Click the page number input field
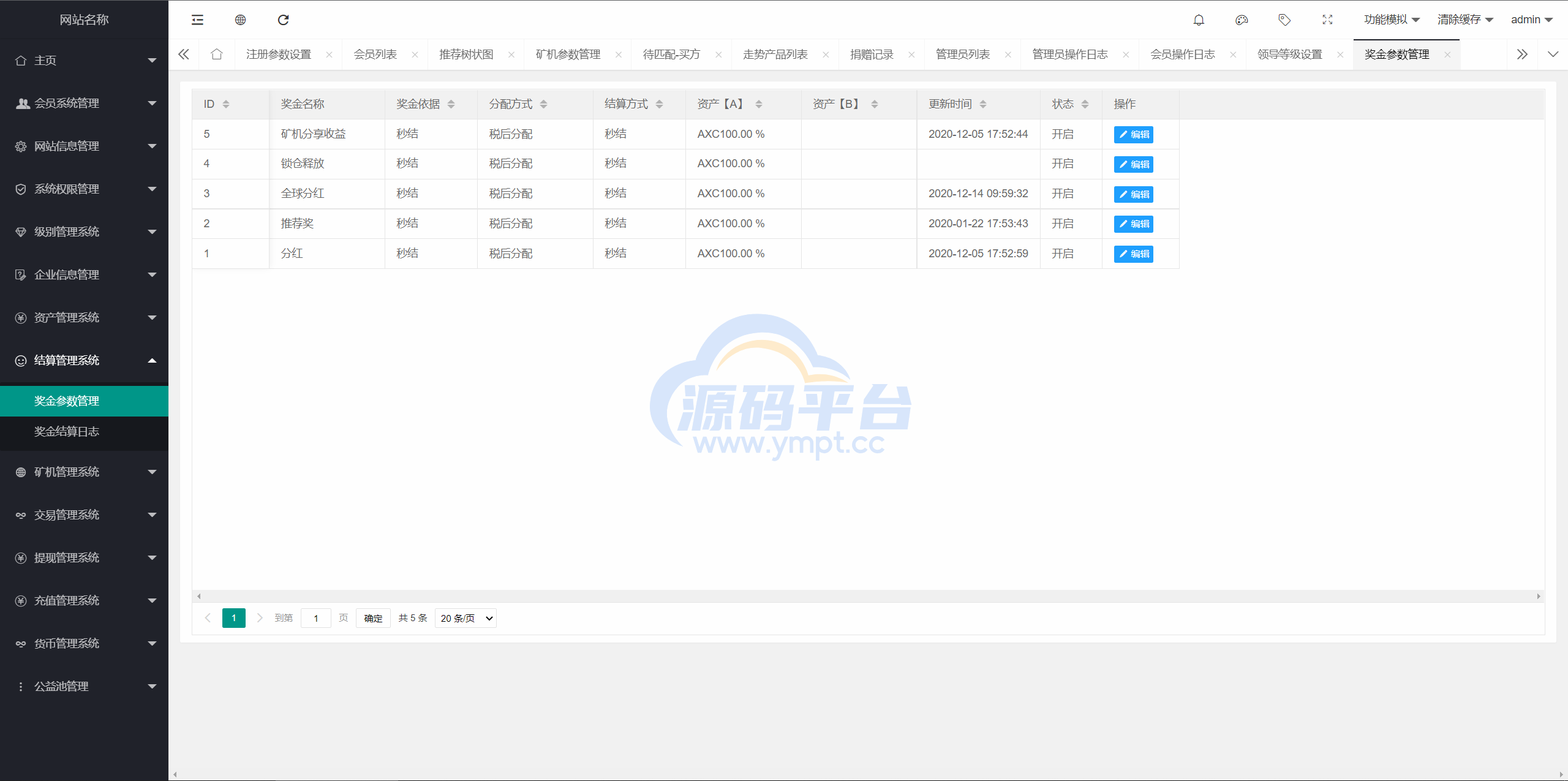Viewport: 1568px width, 781px height. coord(316,618)
